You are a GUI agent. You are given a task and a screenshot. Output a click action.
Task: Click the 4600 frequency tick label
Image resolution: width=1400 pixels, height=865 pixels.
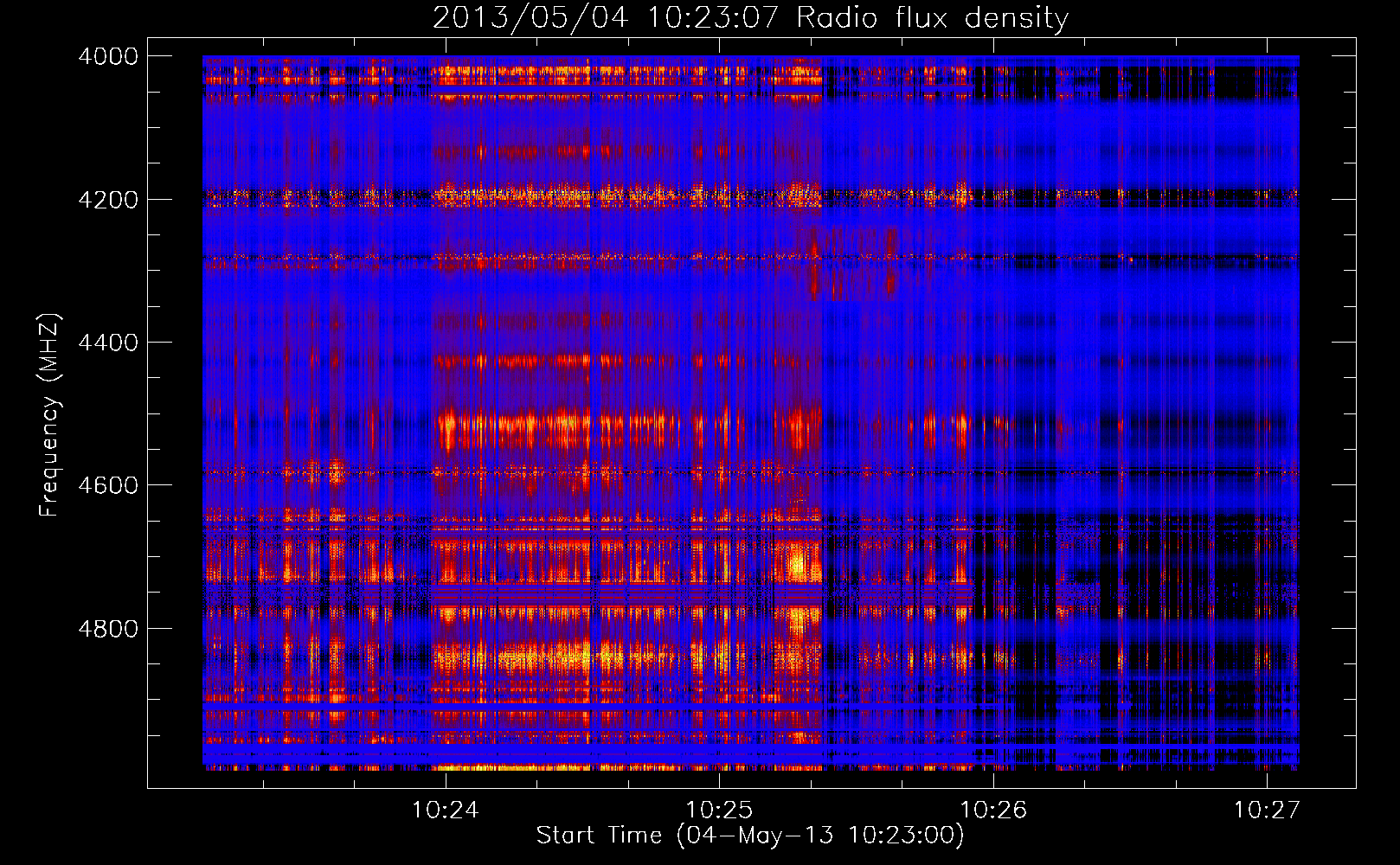[108, 485]
